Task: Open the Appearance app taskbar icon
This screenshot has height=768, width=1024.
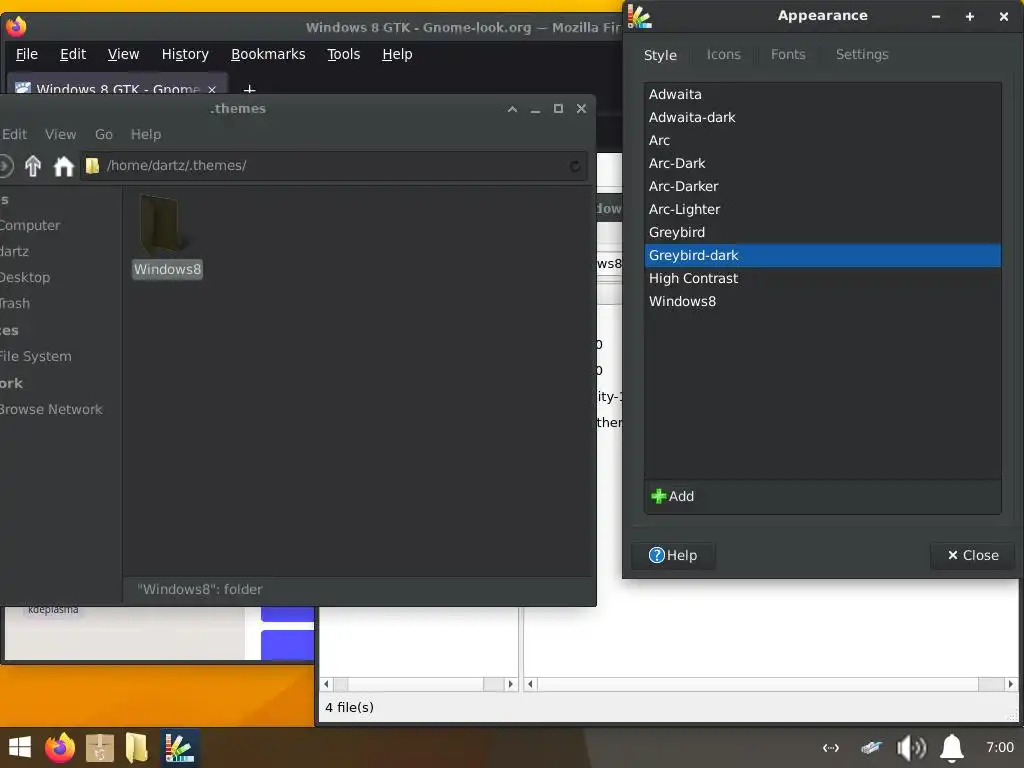Action: 179,748
